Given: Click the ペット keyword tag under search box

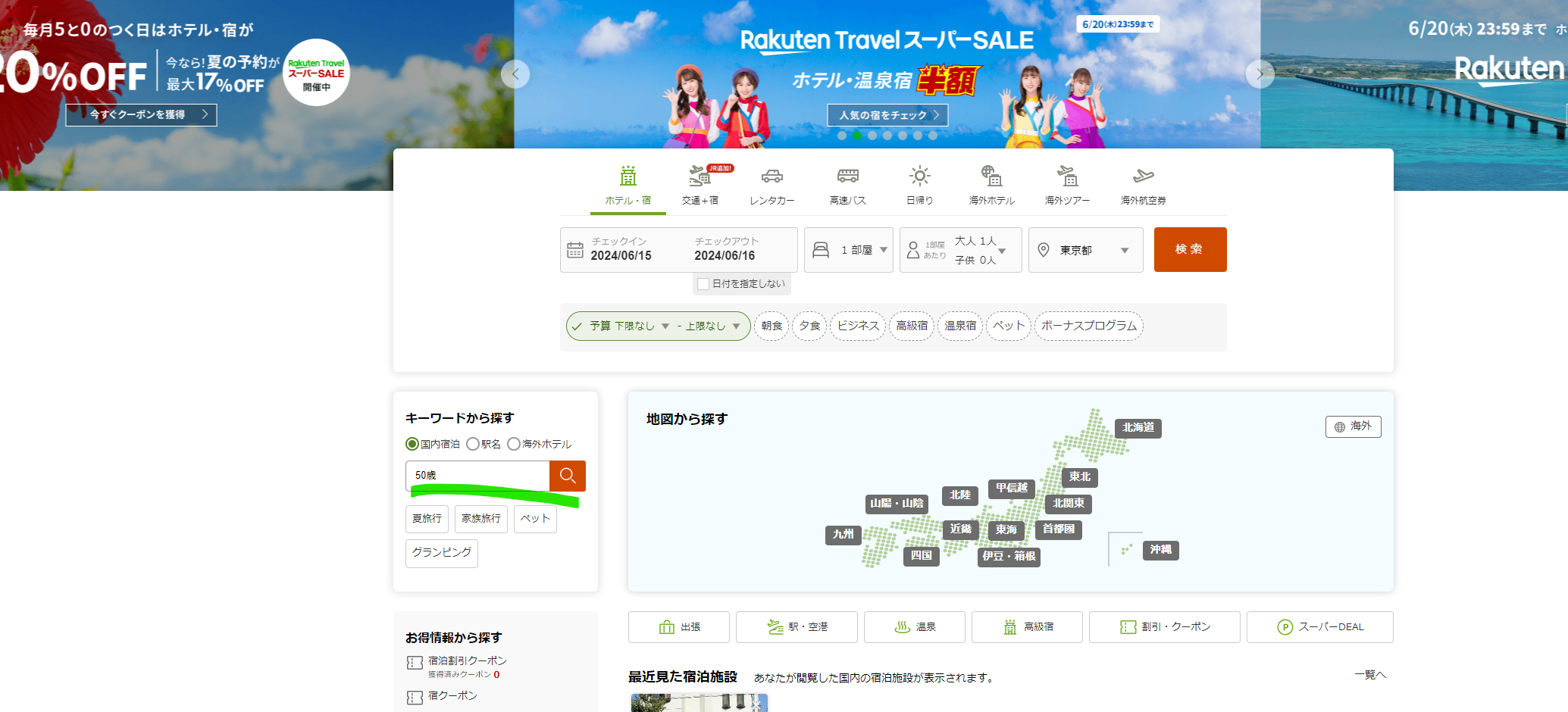Looking at the screenshot, I should (535, 519).
